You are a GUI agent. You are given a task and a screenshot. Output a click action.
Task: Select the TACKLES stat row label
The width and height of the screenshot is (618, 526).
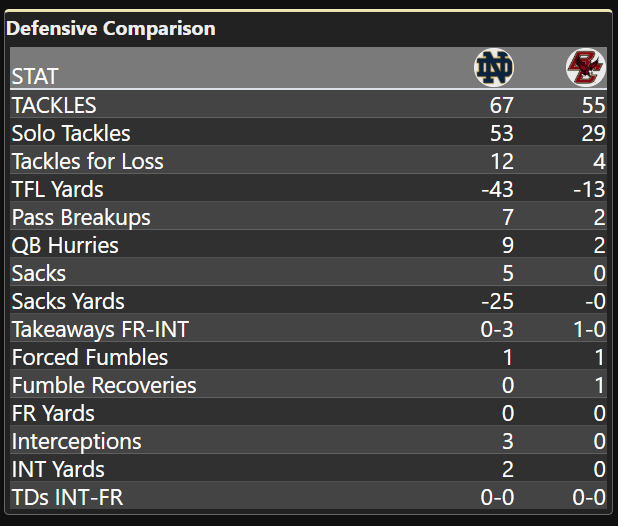(54, 105)
